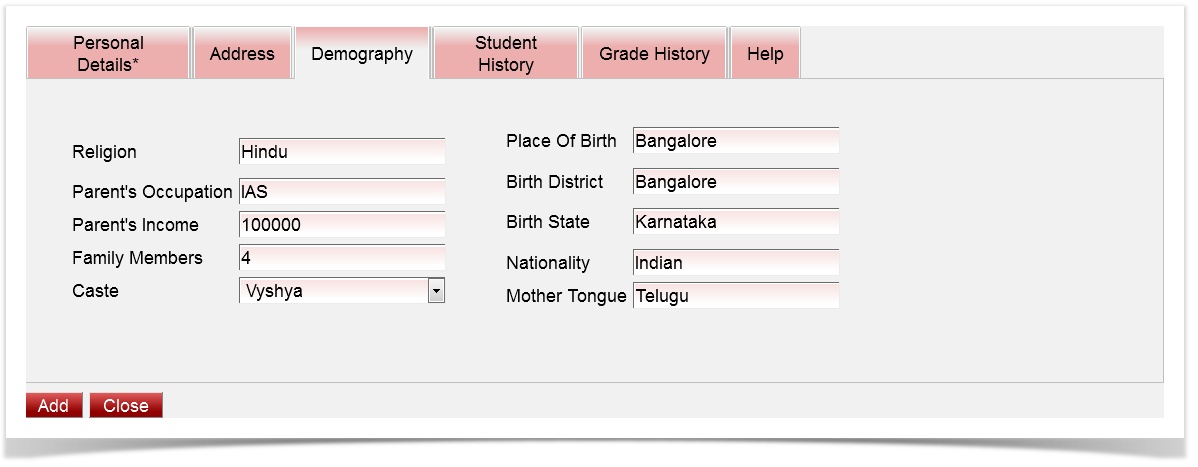Go to the Grade History tab
The width and height of the screenshot is (1198, 467).
(x=654, y=54)
